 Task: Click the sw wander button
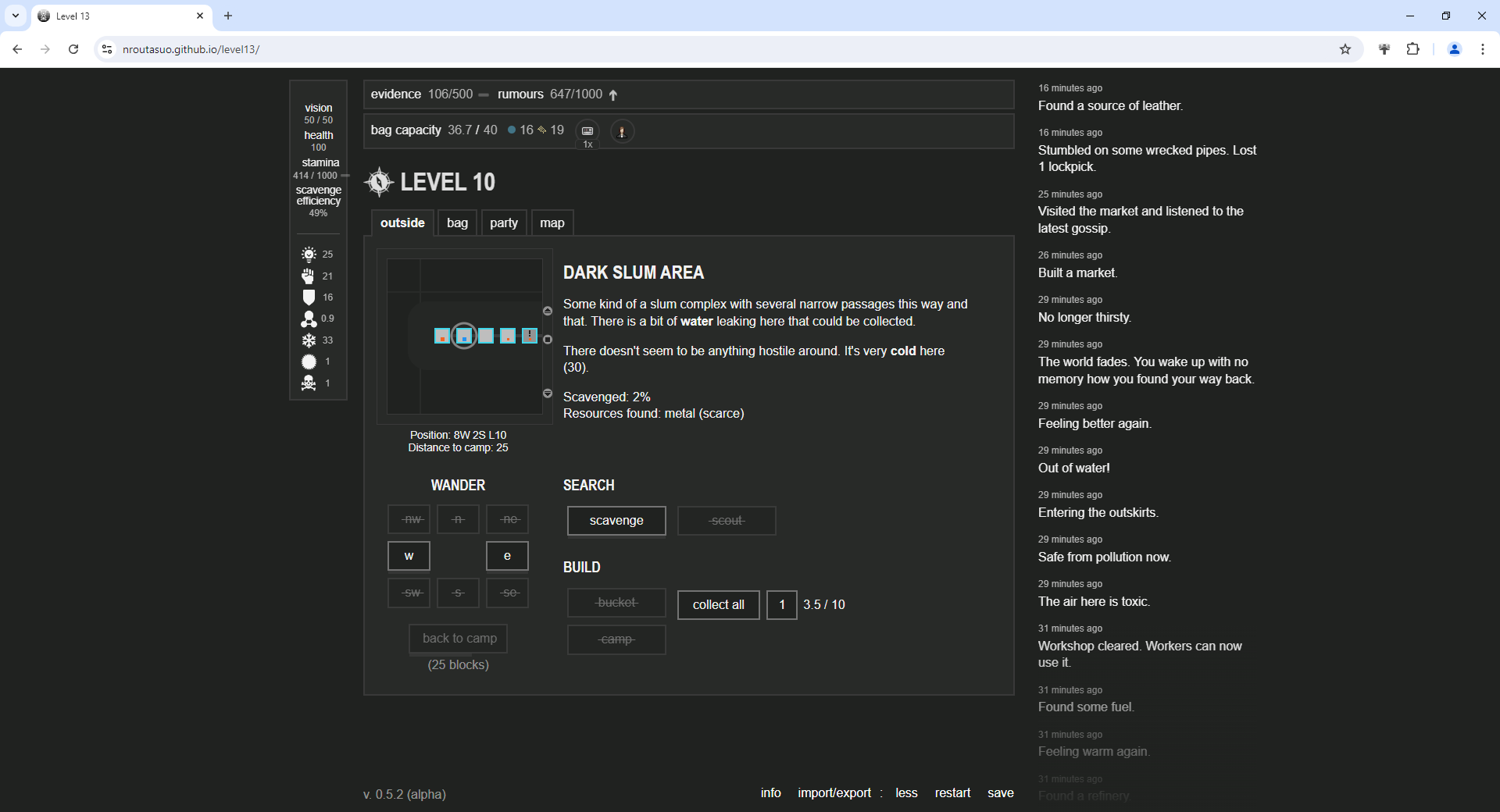click(x=409, y=593)
